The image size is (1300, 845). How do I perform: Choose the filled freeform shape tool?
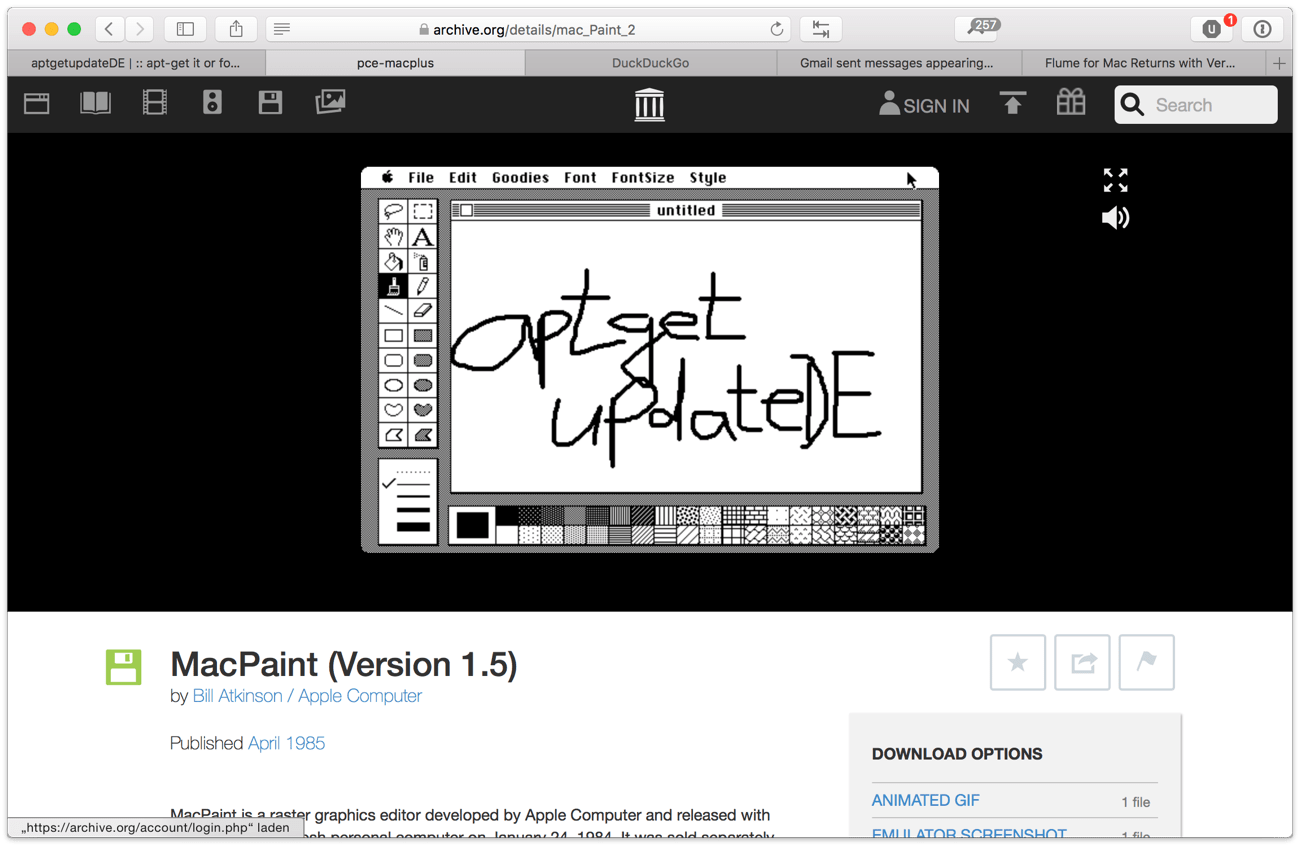click(423, 410)
